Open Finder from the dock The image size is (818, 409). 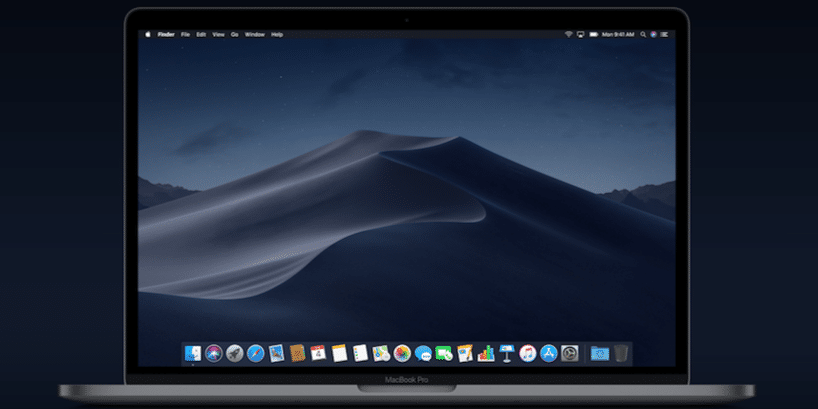[193, 353]
